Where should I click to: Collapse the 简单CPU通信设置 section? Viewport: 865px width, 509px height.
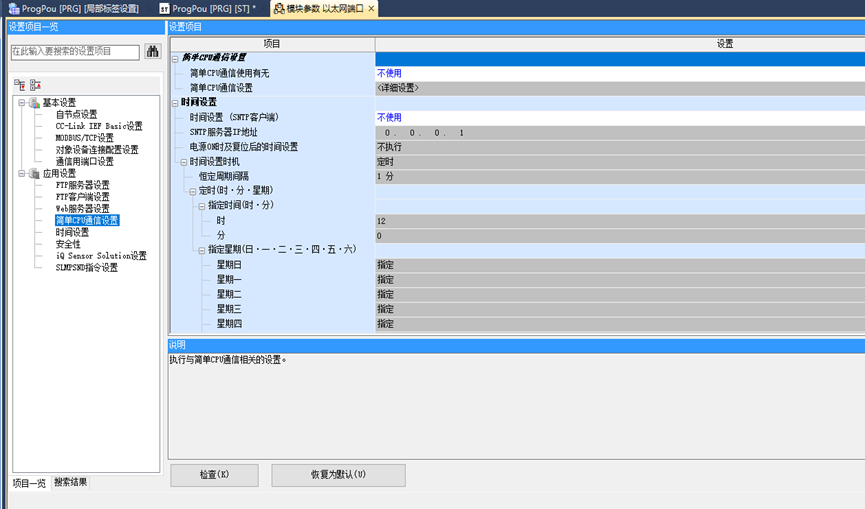click(175, 58)
